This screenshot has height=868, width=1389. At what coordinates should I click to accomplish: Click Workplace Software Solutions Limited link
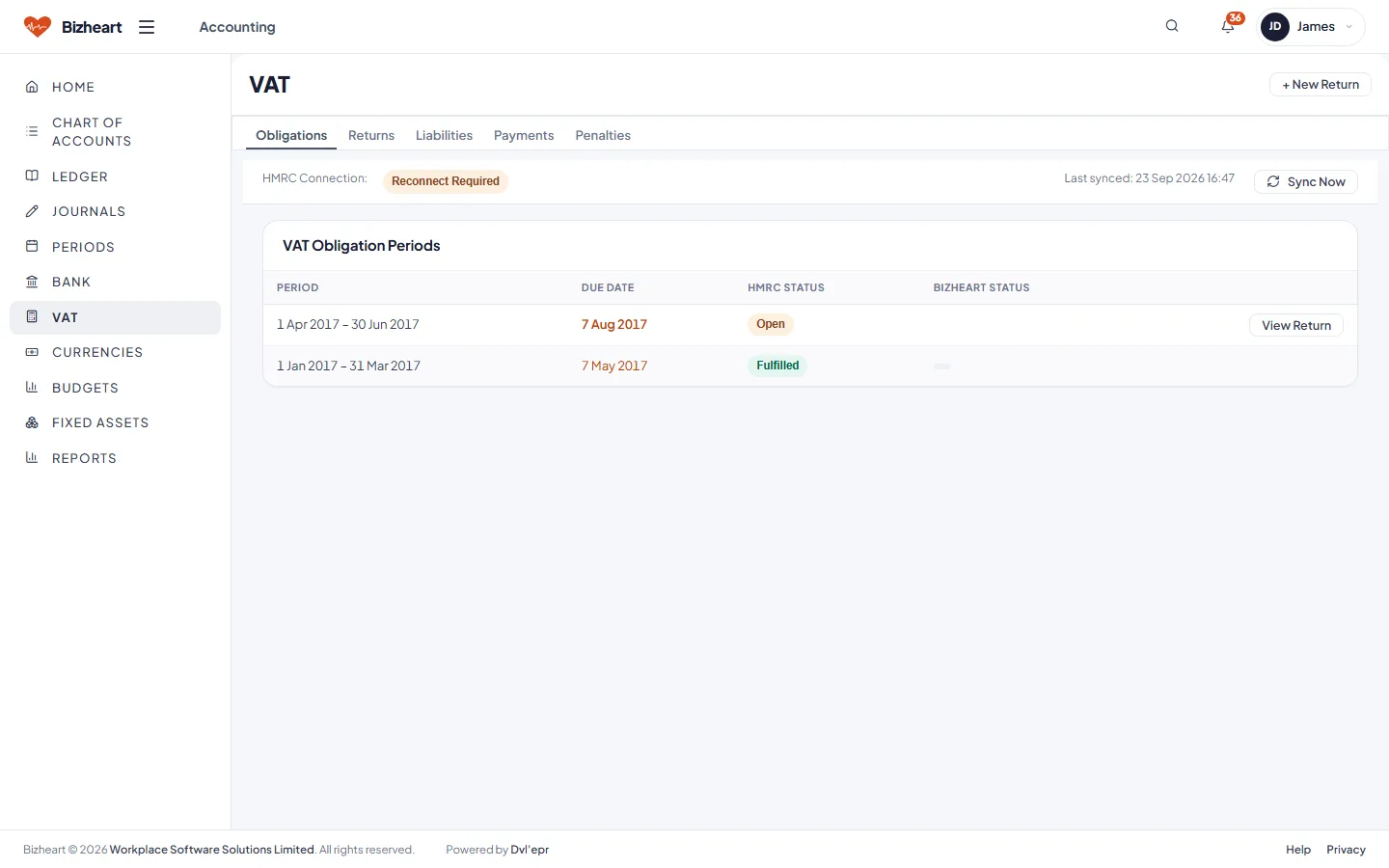[x=212, y=850]
